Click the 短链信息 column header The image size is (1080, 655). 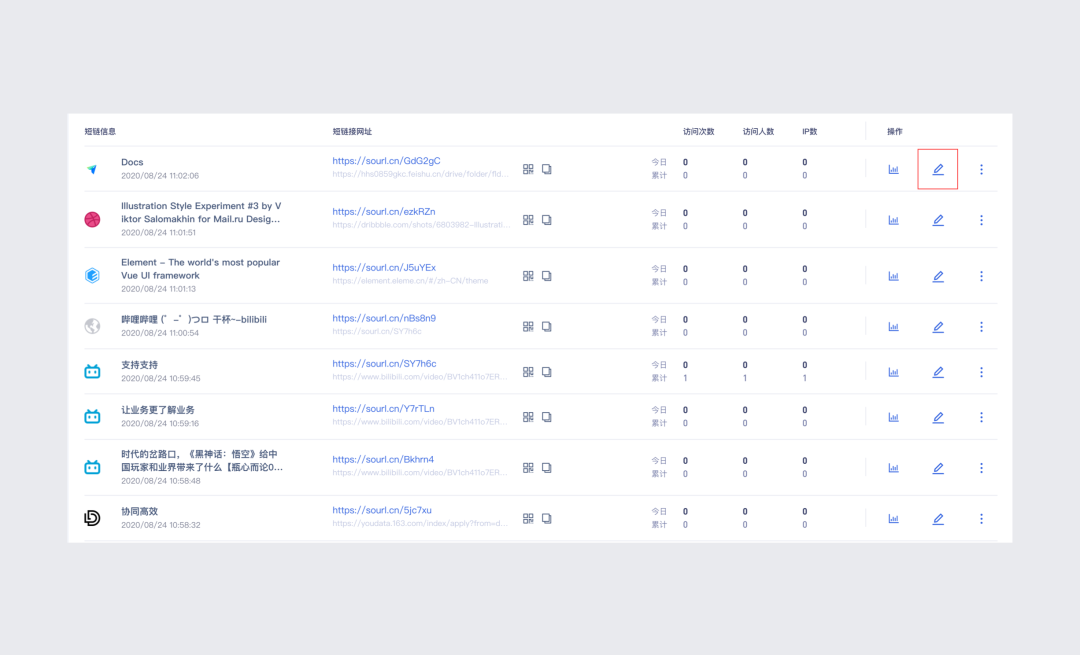coord(100,131)
